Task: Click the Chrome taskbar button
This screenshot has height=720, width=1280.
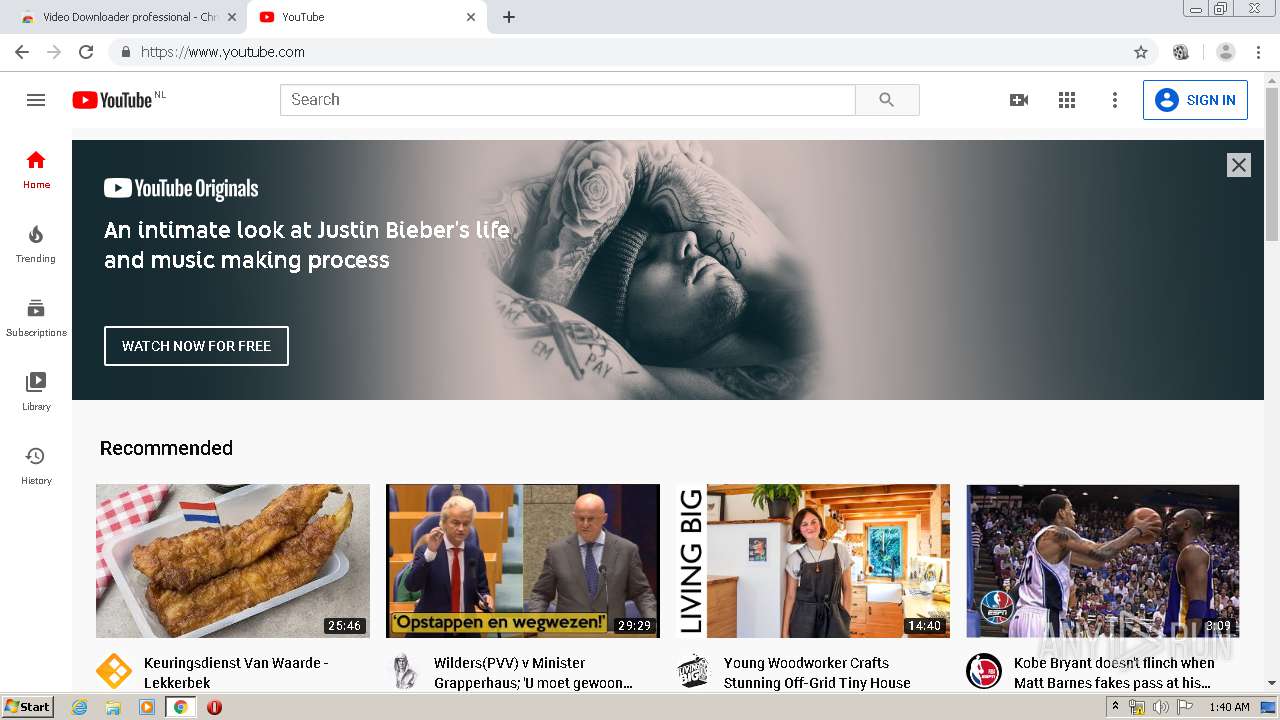Action: [181, 707]
